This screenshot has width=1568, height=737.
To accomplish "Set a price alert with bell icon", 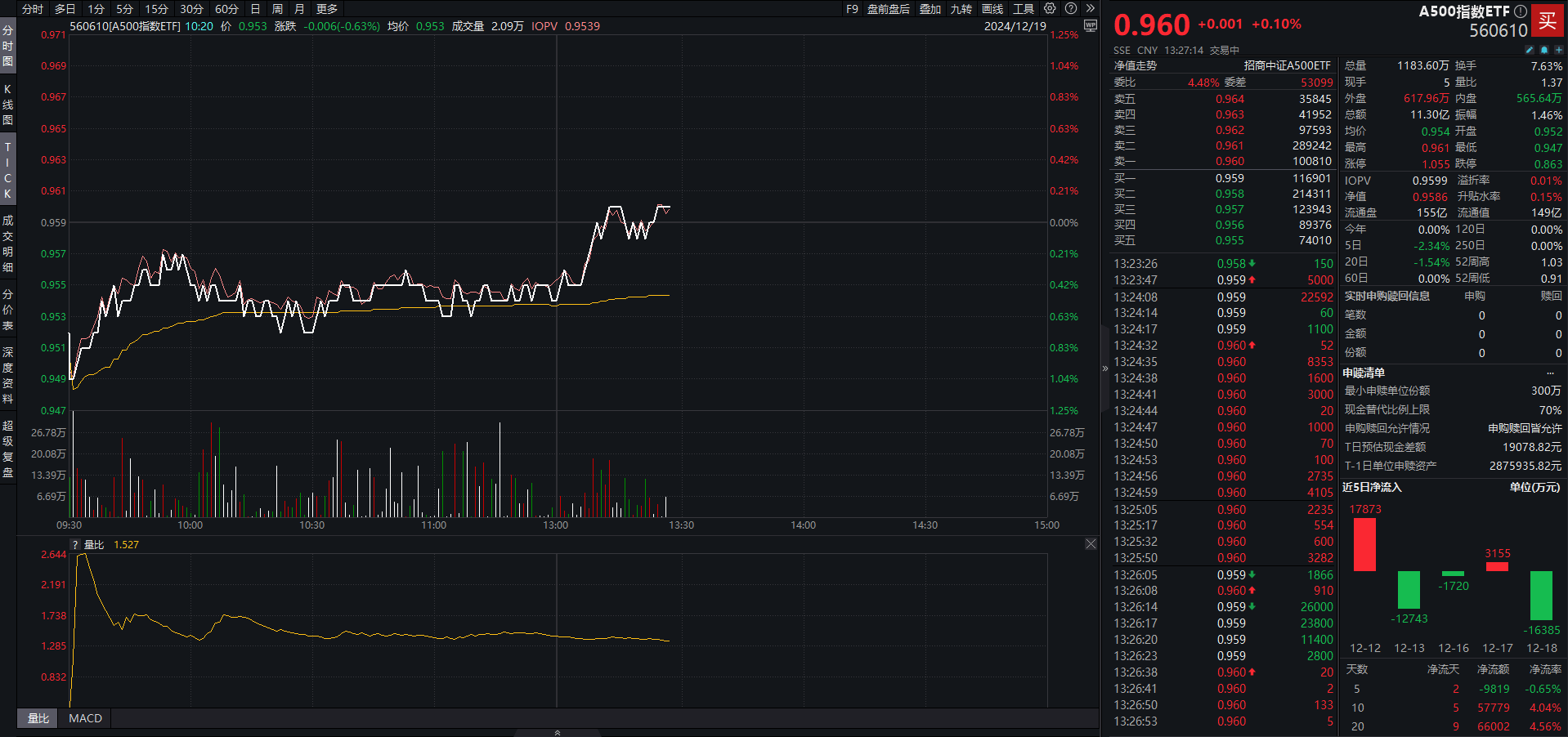I will tap(1544, 50).
